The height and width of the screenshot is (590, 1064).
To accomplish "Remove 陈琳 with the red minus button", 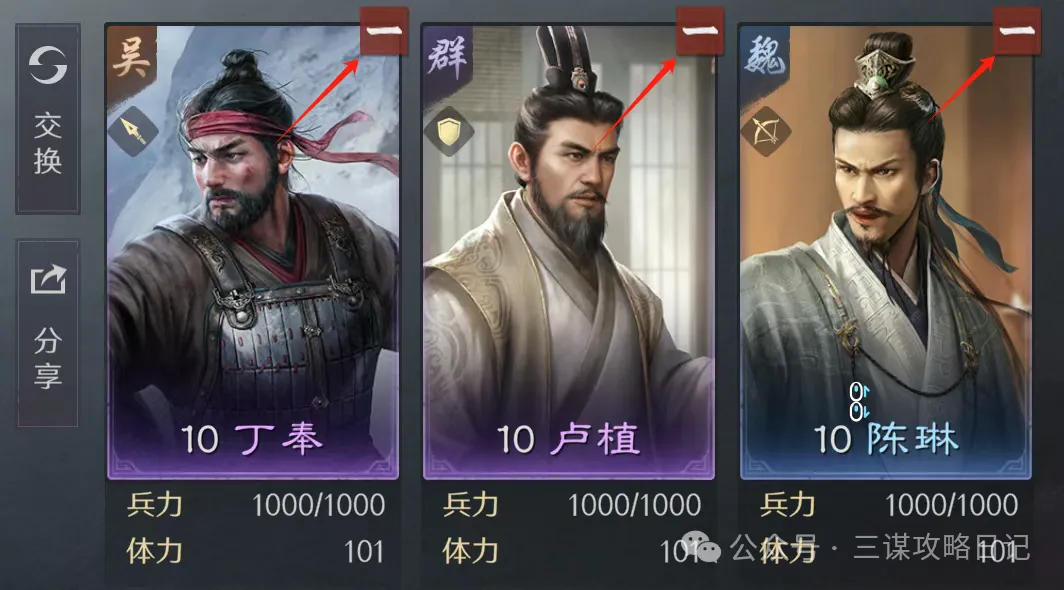I will [1016, 31].
